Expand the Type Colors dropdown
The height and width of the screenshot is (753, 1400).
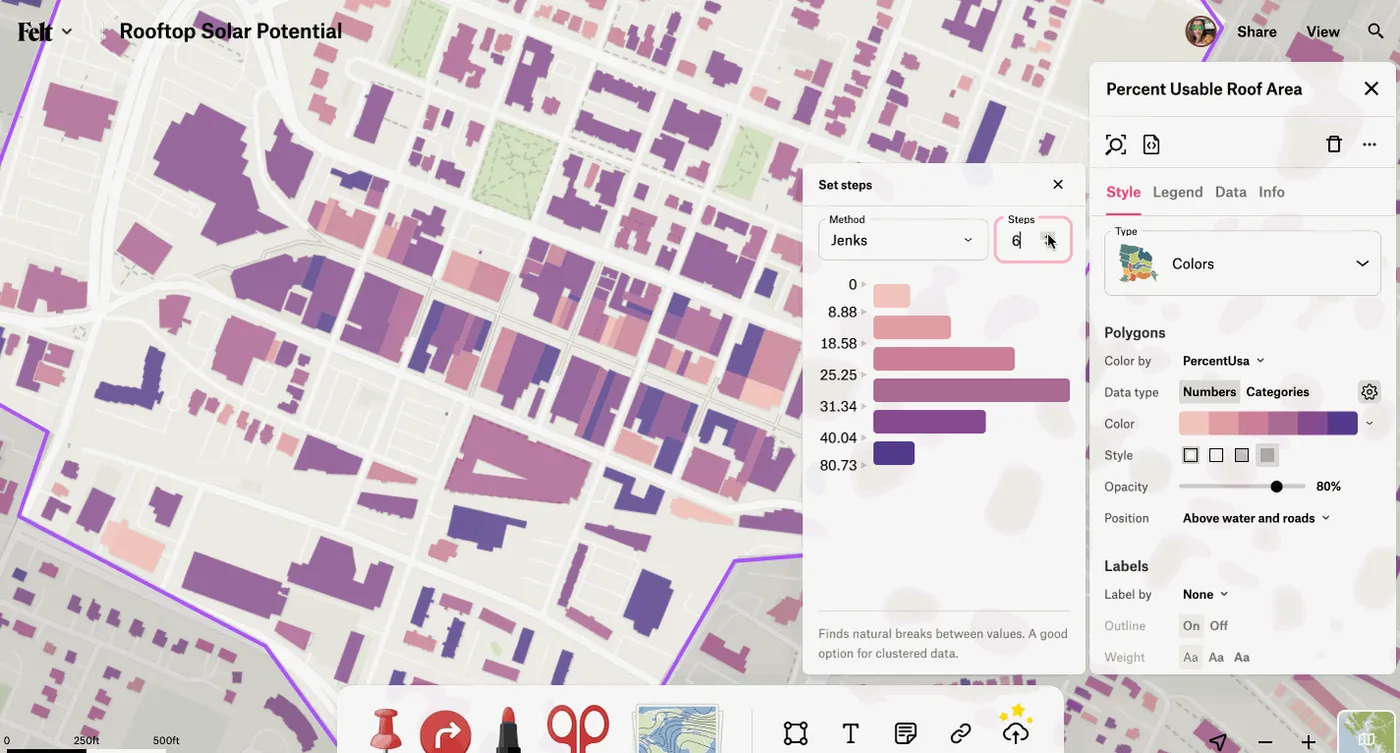[1242, 263]
